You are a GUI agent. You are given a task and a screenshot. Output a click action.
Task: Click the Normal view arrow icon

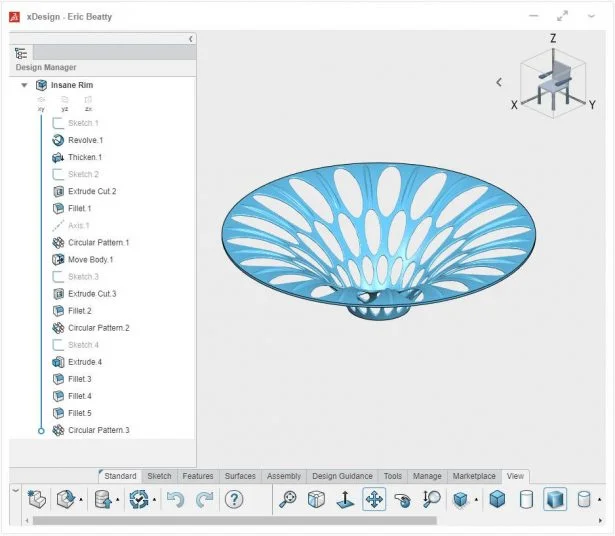click(345, 499)
